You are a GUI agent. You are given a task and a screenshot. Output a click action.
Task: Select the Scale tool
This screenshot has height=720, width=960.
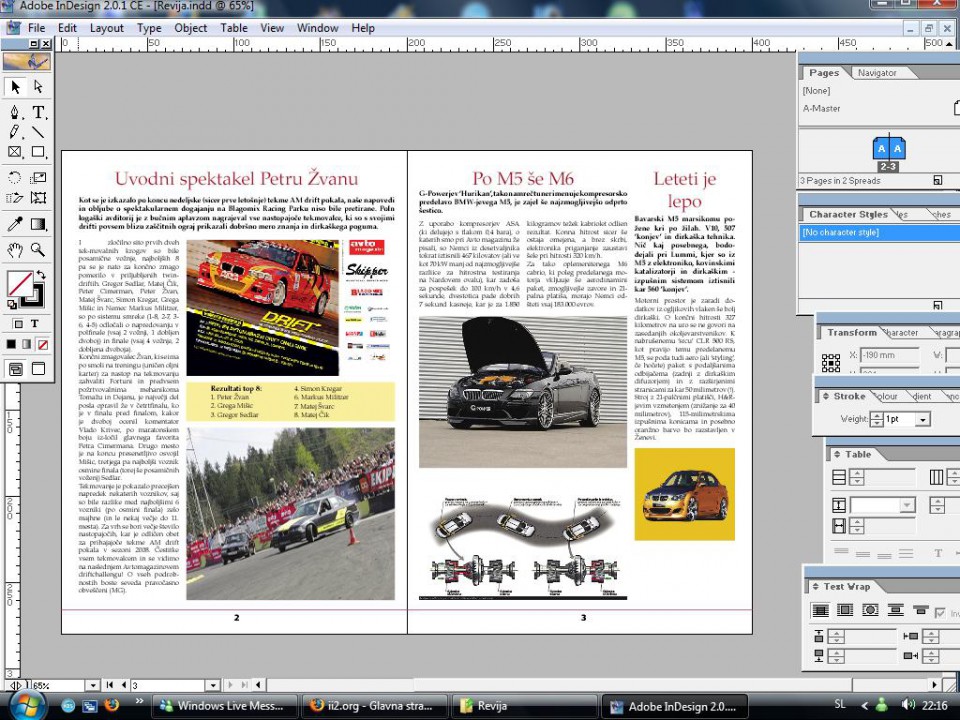click(x=38, y=178)
